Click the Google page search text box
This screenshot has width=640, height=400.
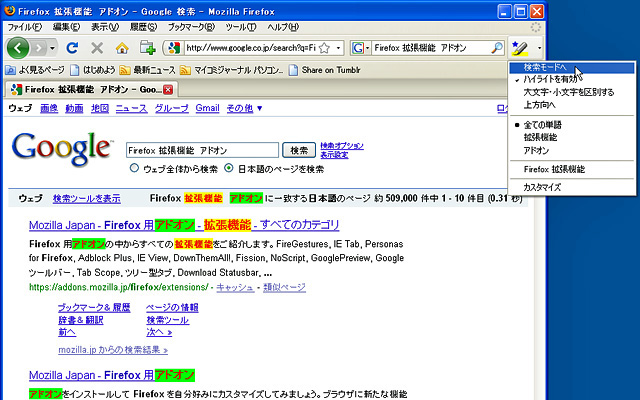pyautogui.click(x=202, y=151)
